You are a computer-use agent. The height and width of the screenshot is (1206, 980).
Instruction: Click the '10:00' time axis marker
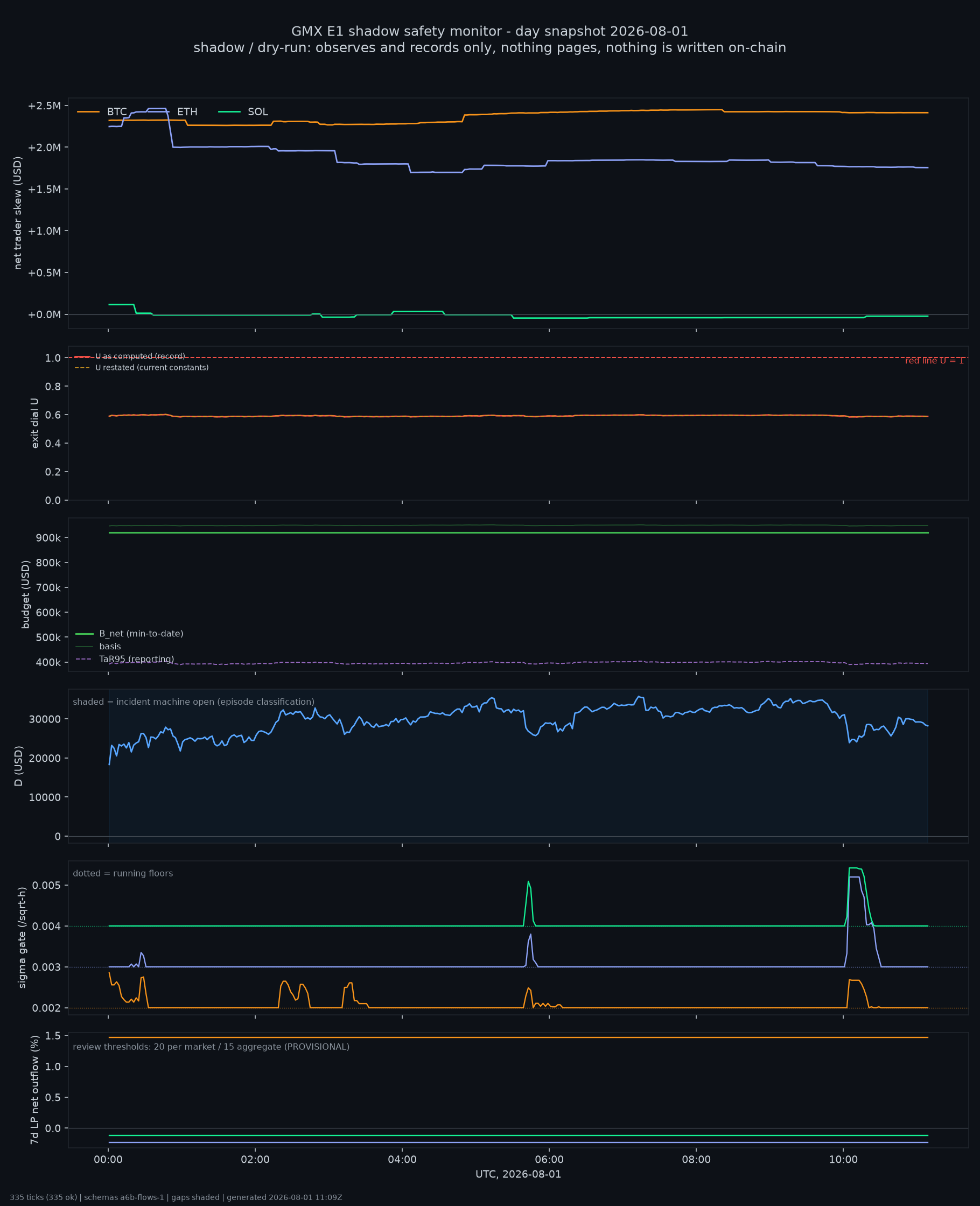[843, 1160]
